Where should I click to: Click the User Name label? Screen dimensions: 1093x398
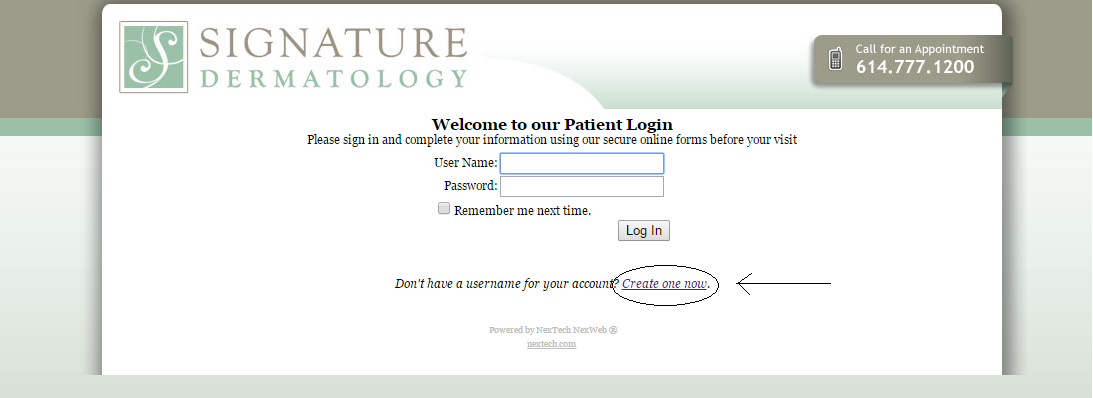pos(466,163)
